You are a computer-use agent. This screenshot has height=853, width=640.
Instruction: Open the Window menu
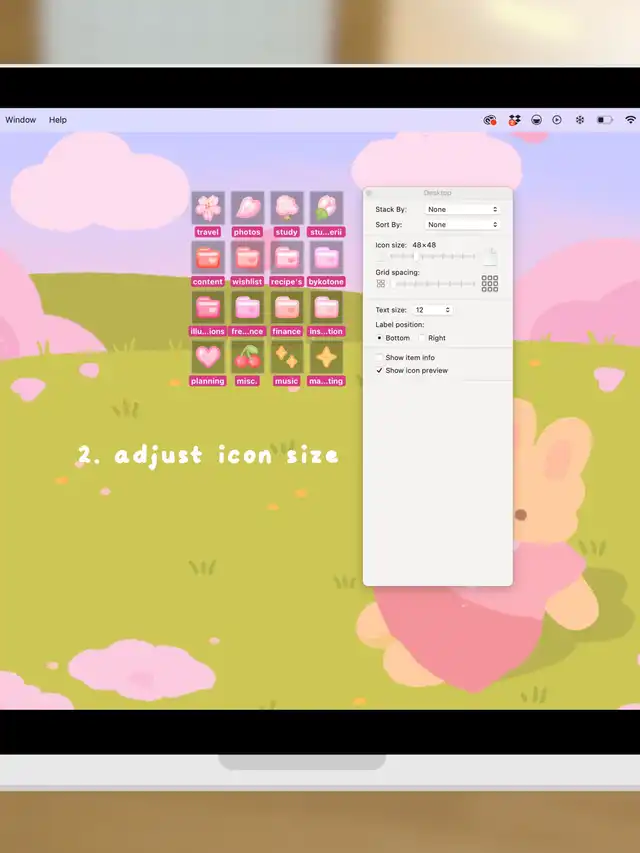click(x=20, y=120)
